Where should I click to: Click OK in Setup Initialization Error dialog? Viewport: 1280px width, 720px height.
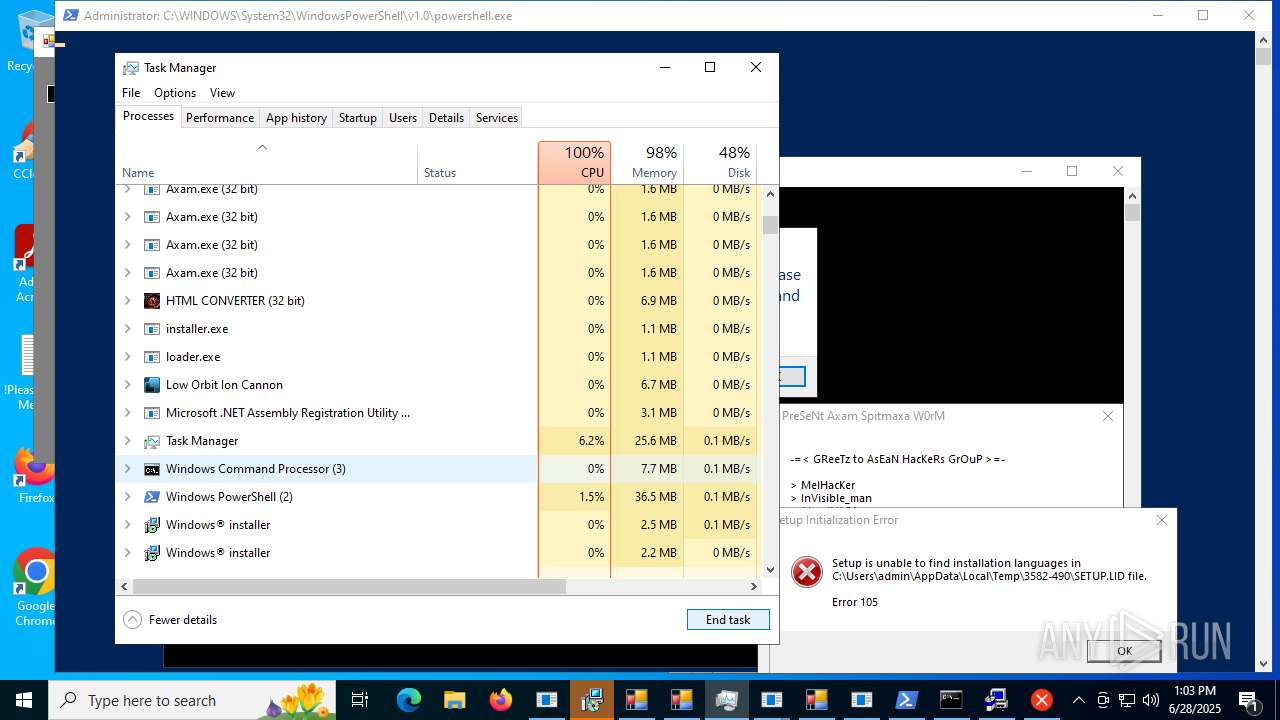[x=1124, y=651]
